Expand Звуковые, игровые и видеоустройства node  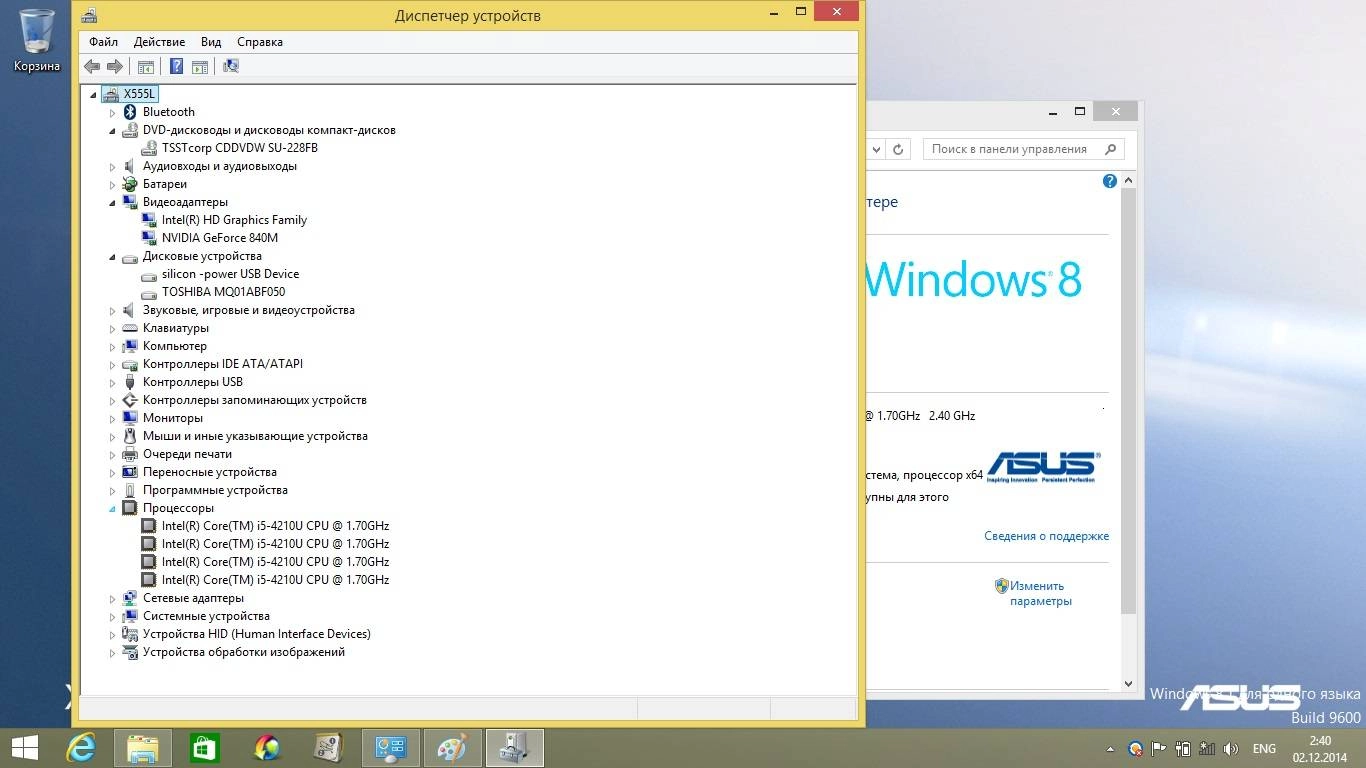[x=113, y=311]
